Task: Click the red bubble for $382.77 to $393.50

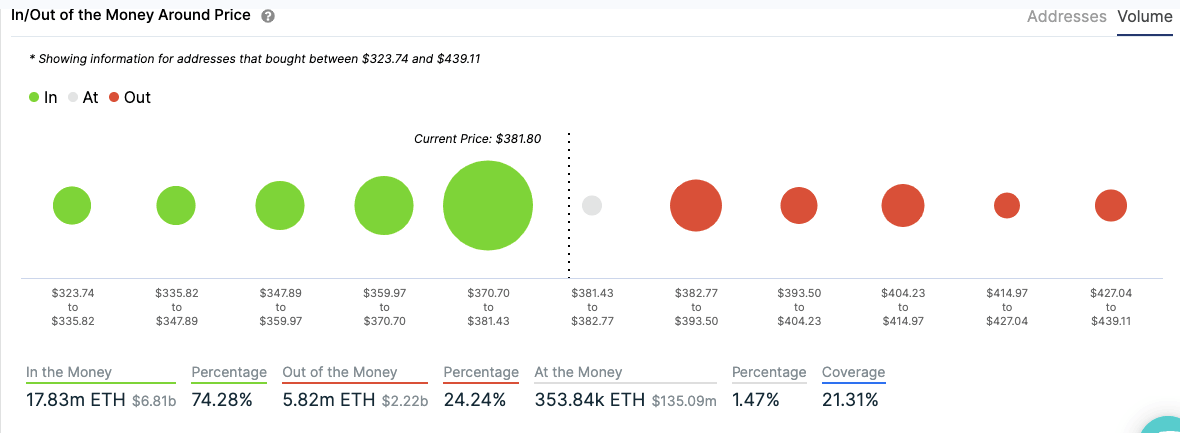Action: coord(696,206)
